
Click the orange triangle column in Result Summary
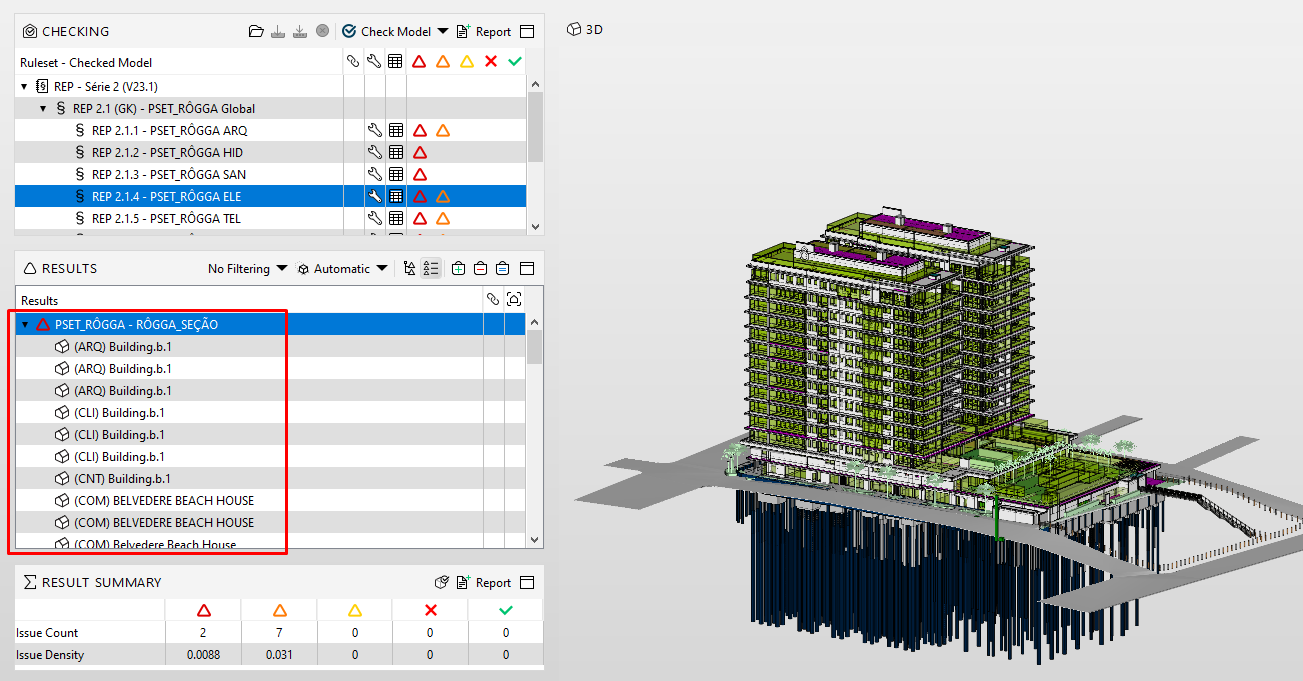click(279, 610)
